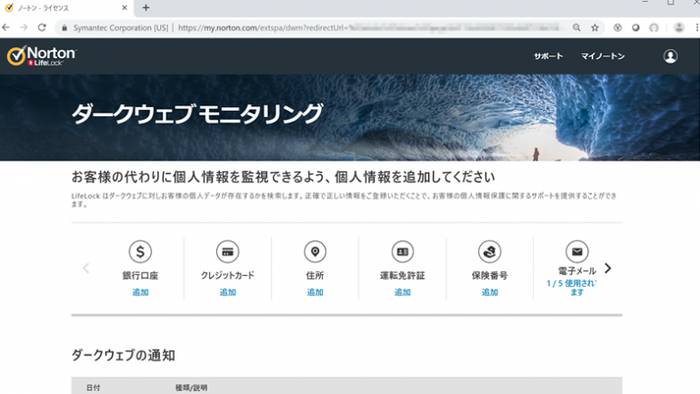The width and height of the screenshot is (700, 394).
Task: Click the 1/5 使用されます email link
Action: pos(571,287)
